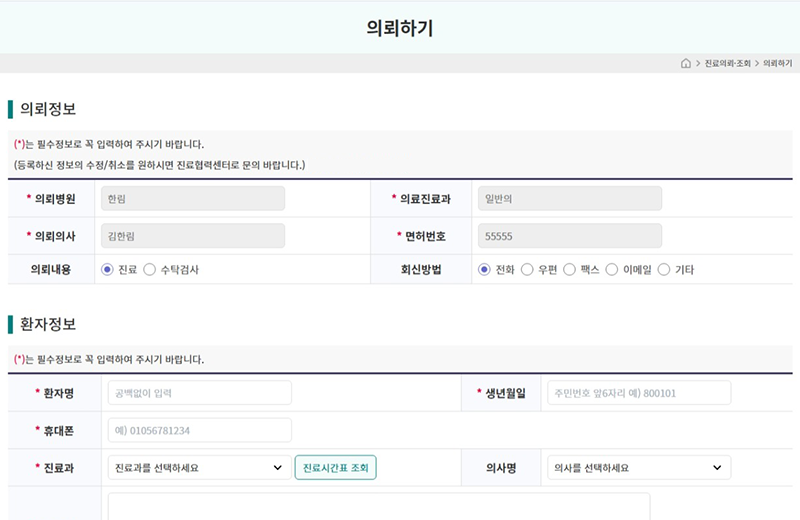
Task: Select 진료 radio option
Action: coord(108,270)
